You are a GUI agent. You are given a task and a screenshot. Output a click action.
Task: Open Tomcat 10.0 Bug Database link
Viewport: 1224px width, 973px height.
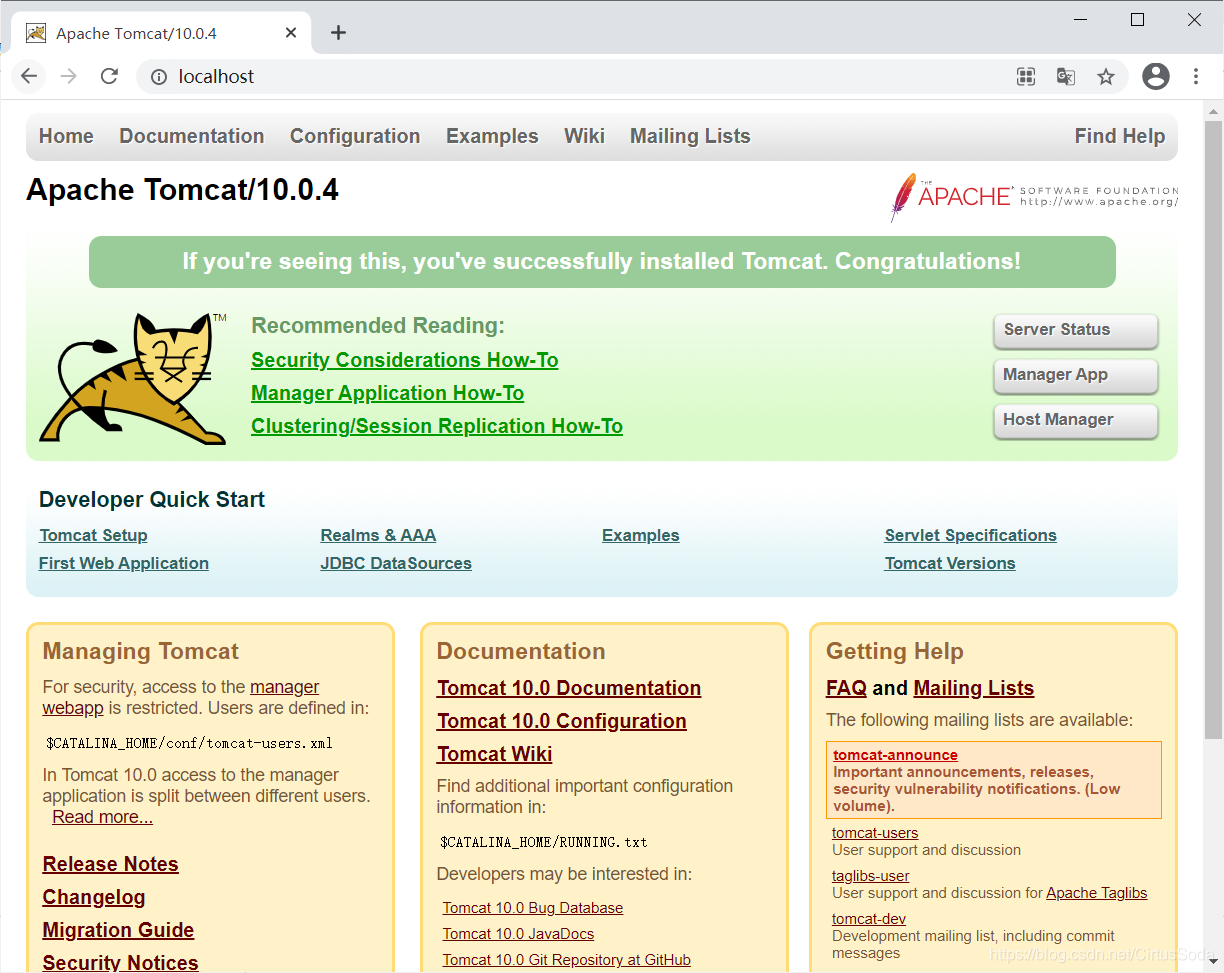pyautogui.click(x=533, y=908)
